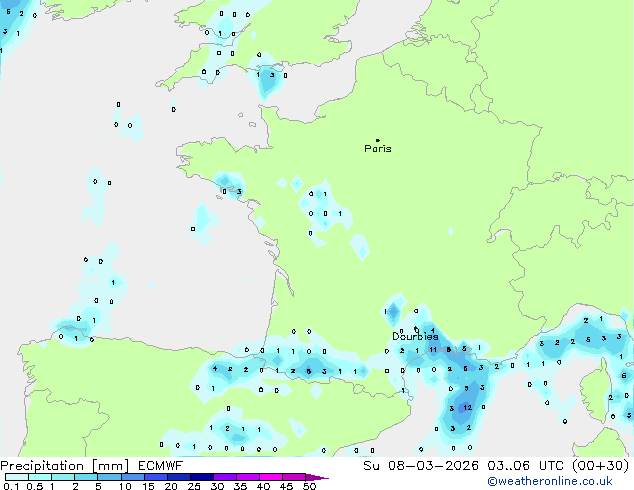Click the Paris city label

378,149
